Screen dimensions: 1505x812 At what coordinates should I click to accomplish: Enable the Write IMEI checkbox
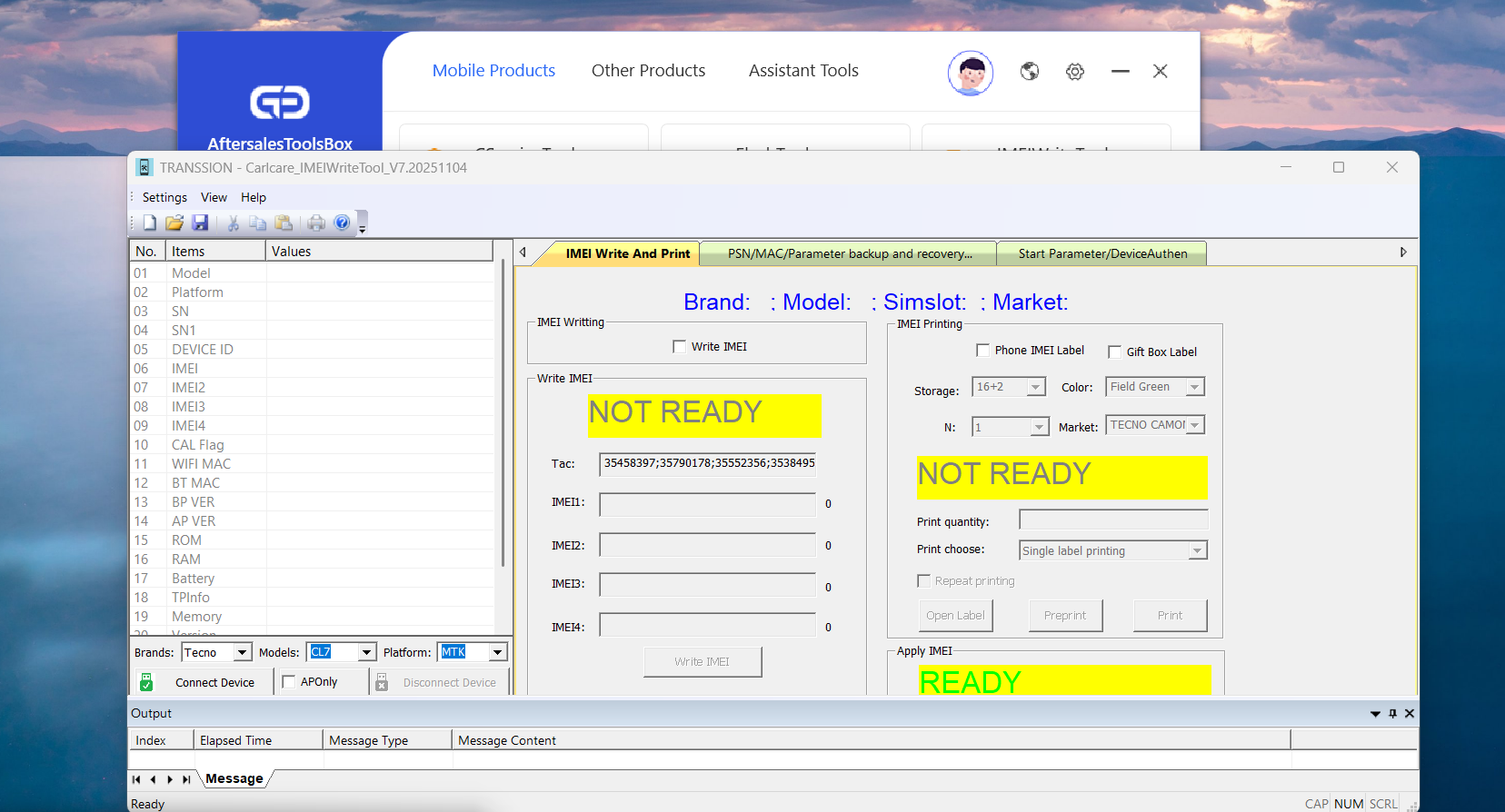(x=679, y=346)
